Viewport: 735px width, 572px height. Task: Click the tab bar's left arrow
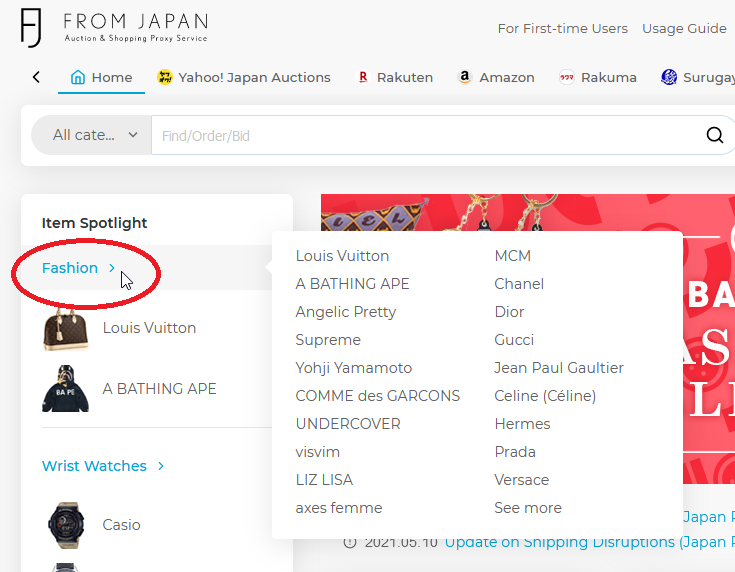(36, 77)
